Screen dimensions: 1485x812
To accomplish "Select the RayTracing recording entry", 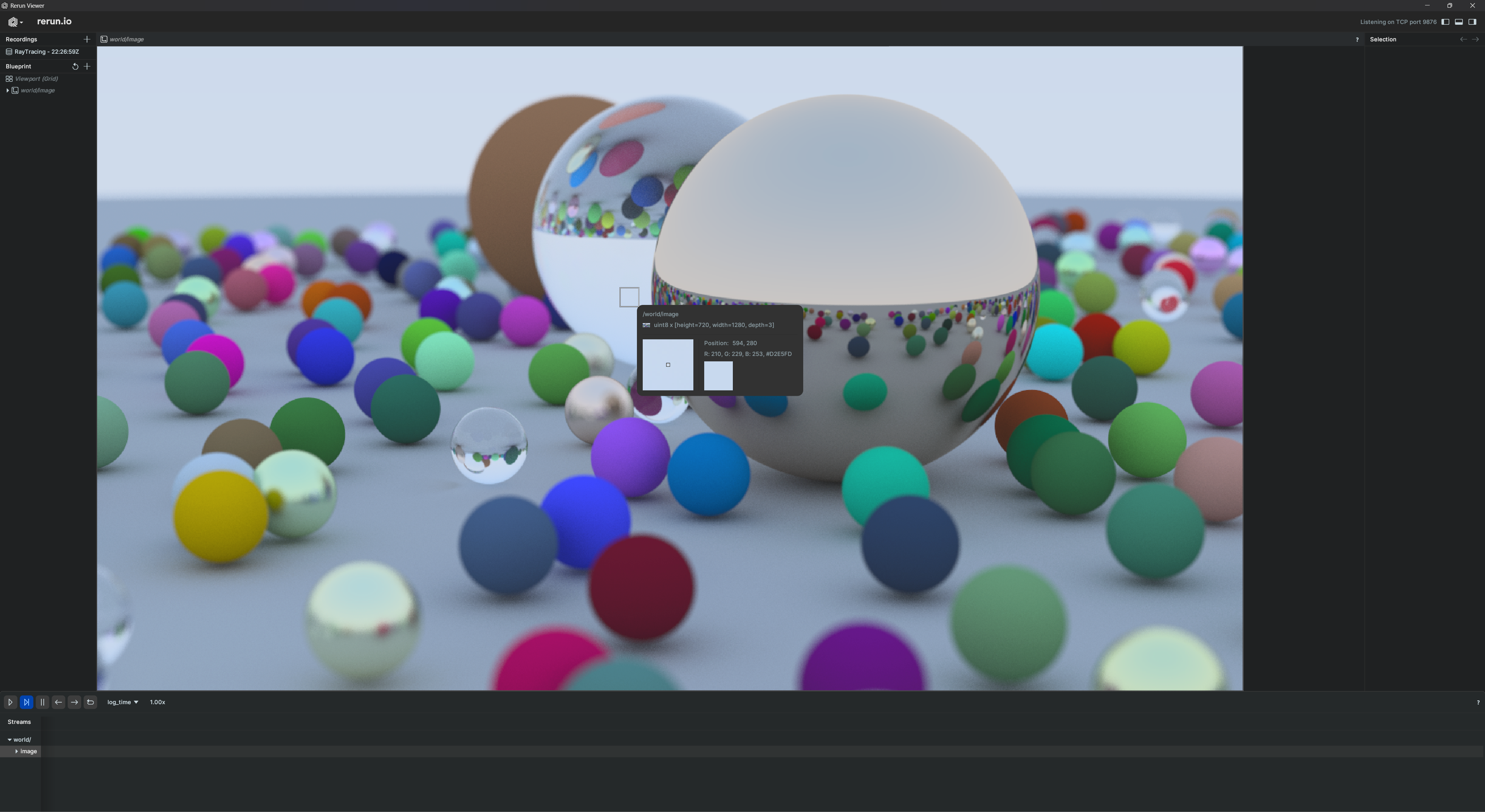I will point(46,52).
